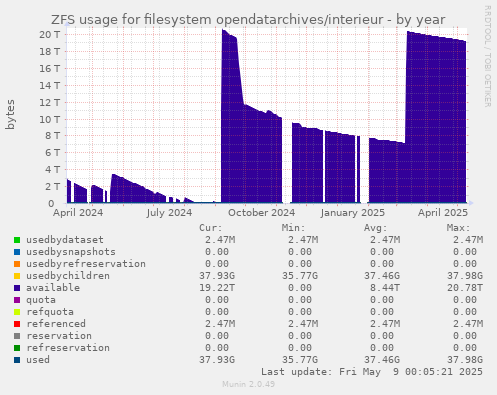Click the usedbychildren minimum value 35.77G
The height and width of the screenshot is (395, 497).
[x=300, y=276]
